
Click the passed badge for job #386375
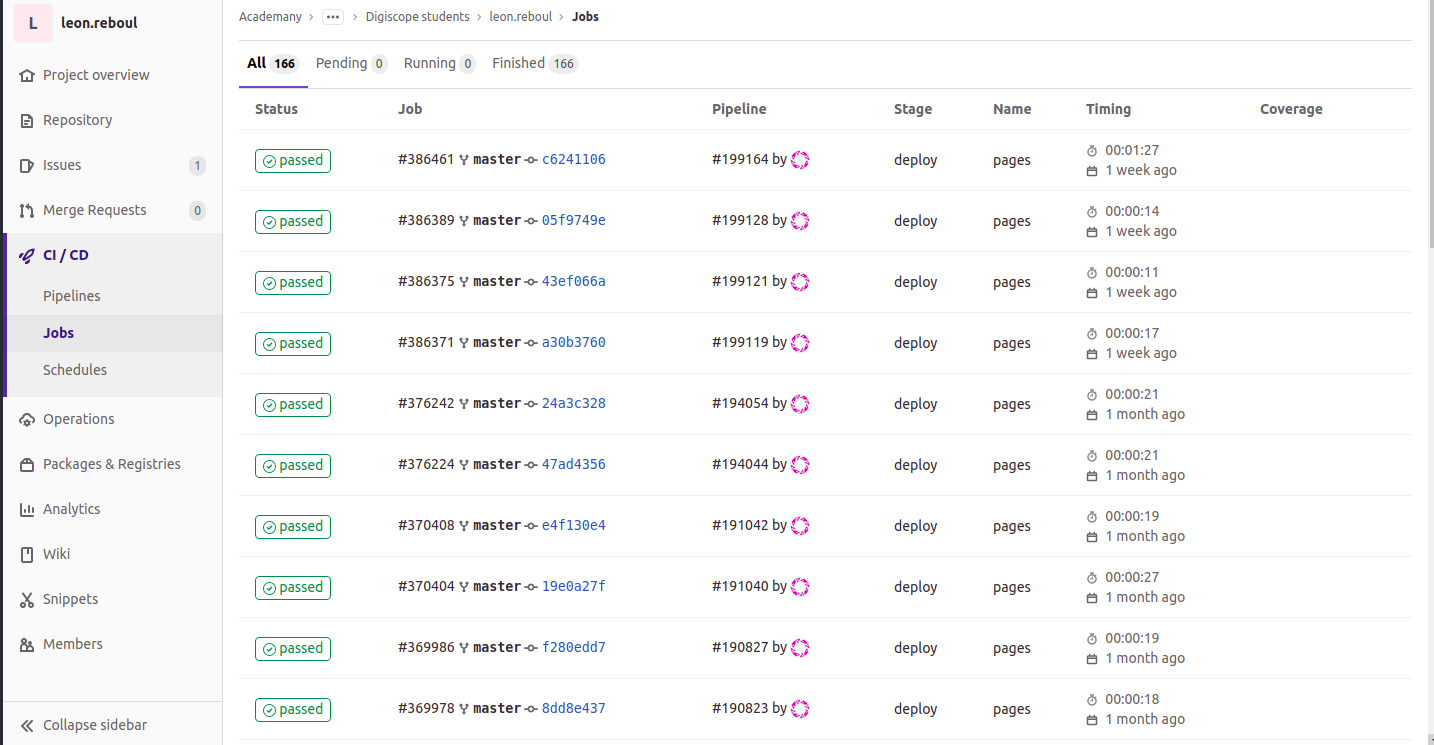point(293,283)
